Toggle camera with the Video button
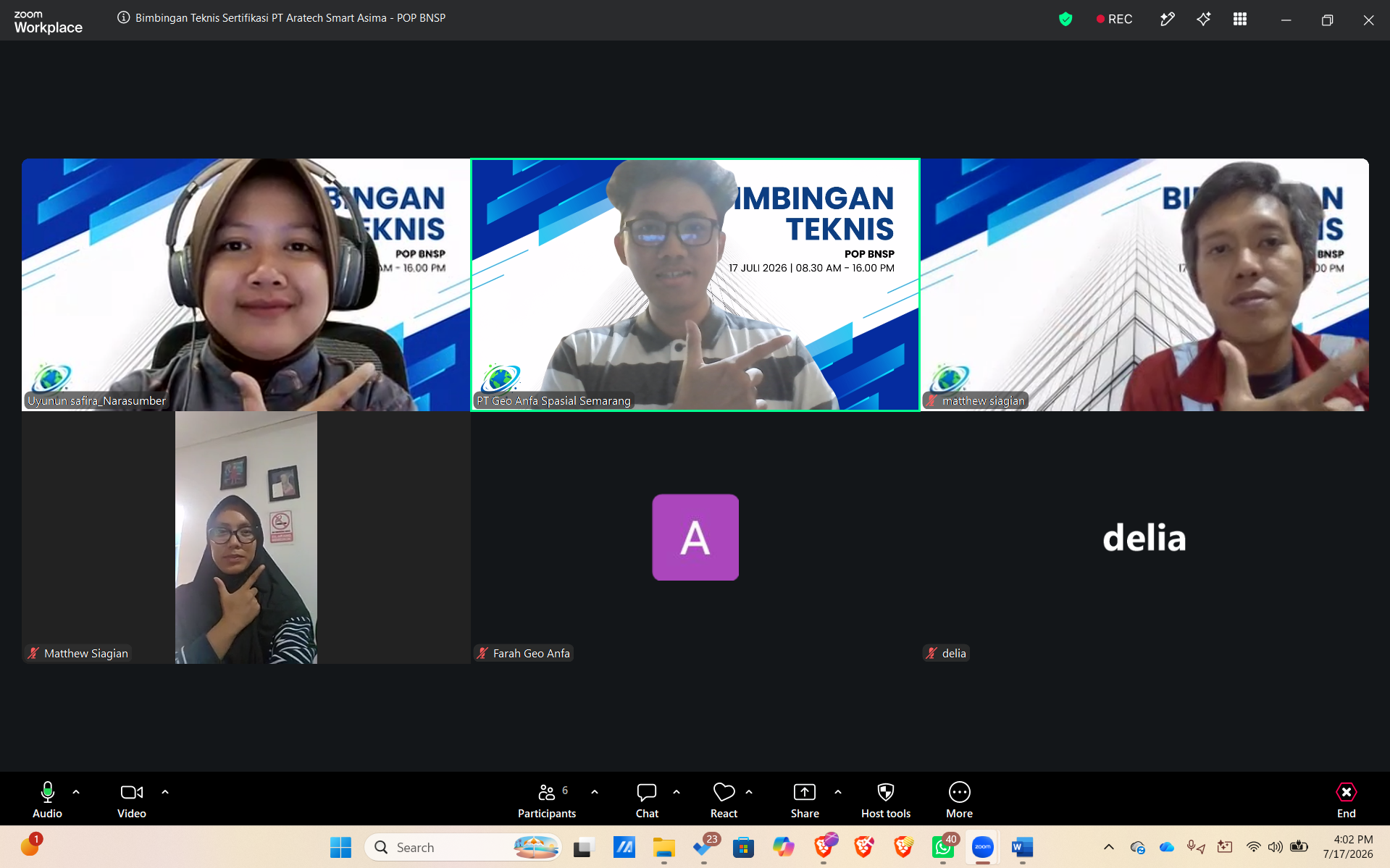This screenshot has height=868, width=1390. tap(132, 799)
